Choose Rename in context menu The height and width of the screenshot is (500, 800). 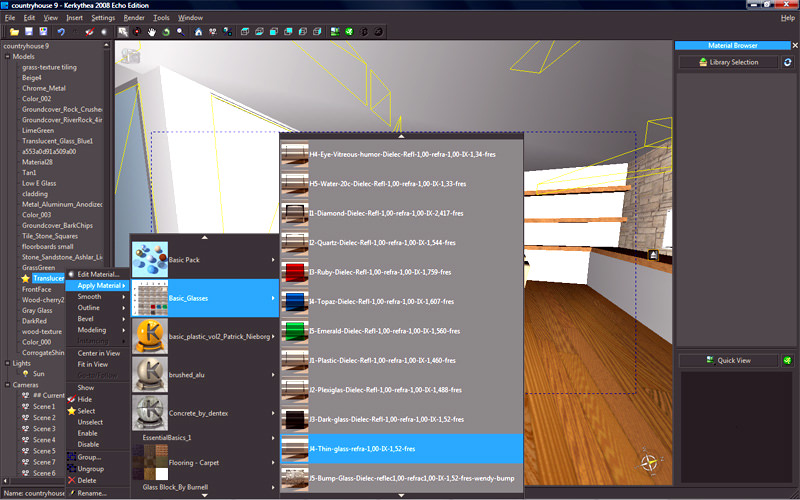tap(97, 493)
